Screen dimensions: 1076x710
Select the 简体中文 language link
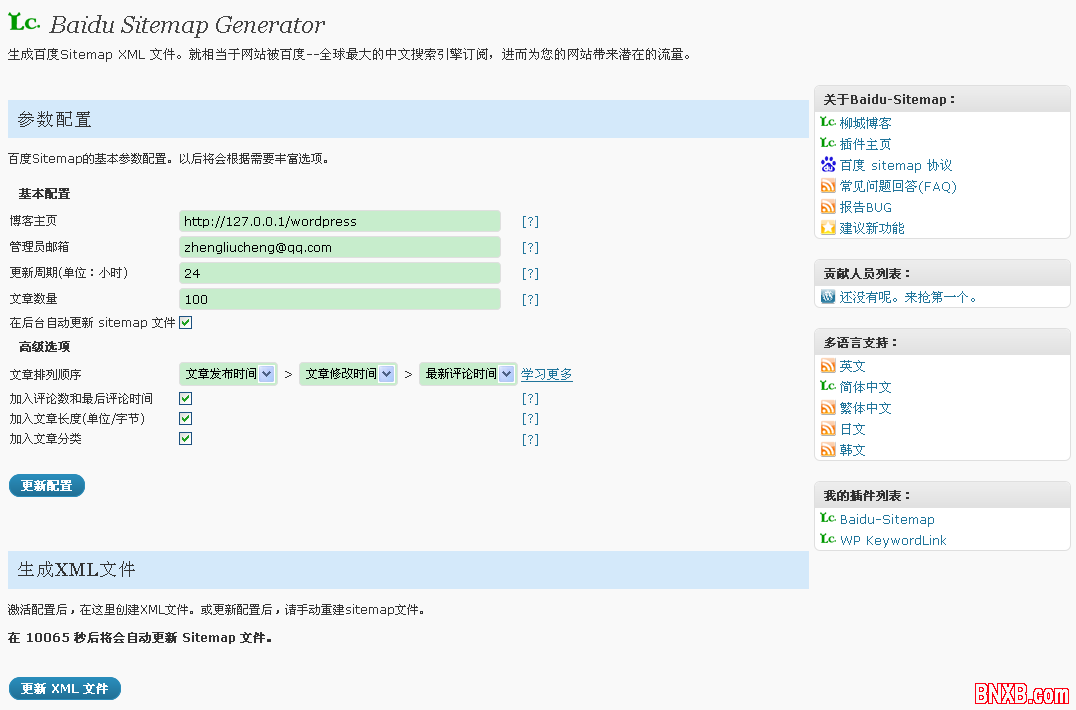pyautogui.click(x=865, y=387)
